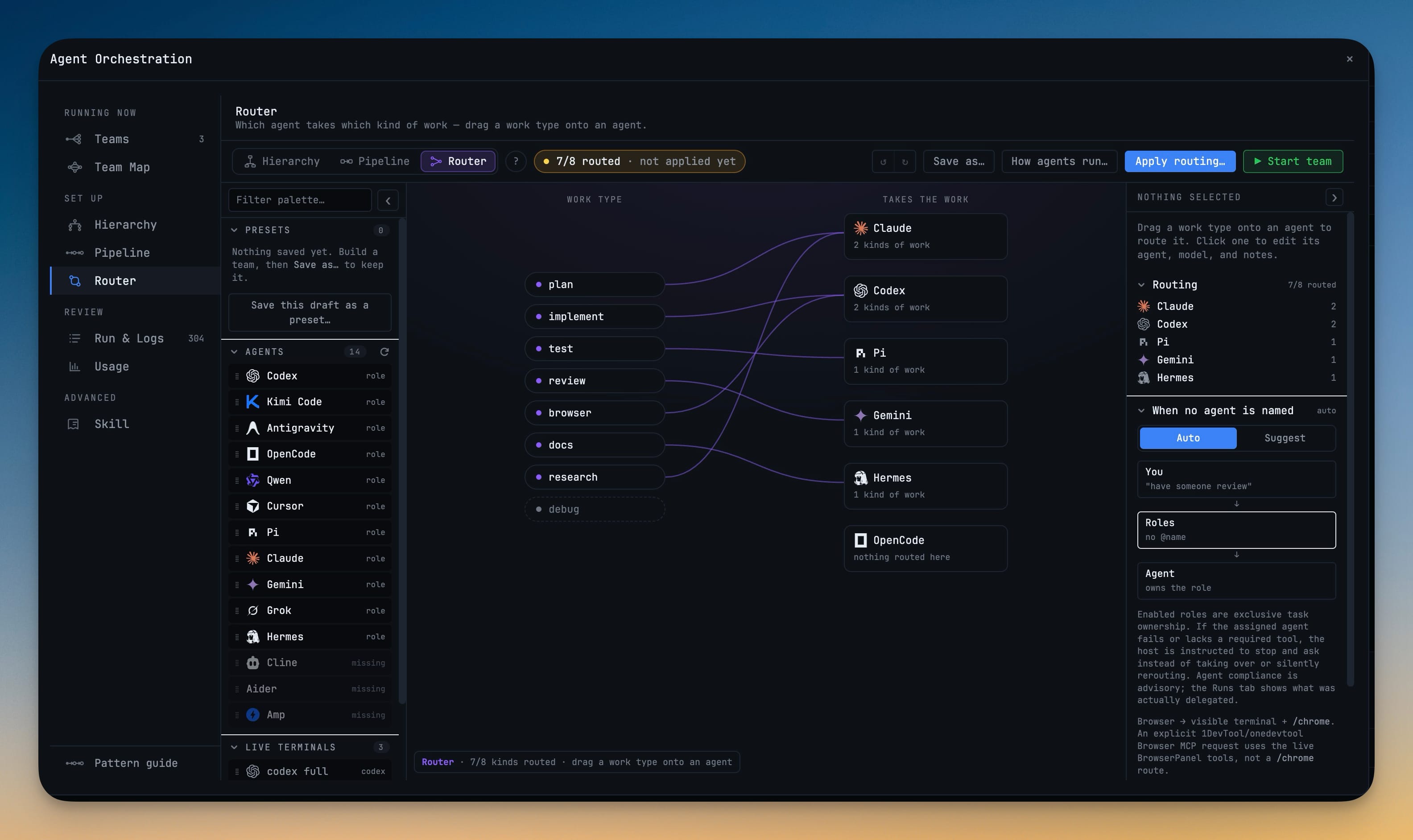Screen dimensions: 1413x840
Task: Click the Run & Logs list icon
Action: pos(74,338)
